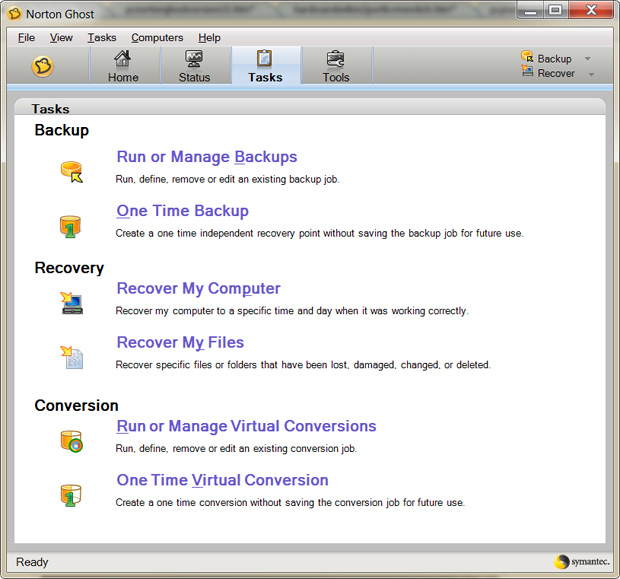
Task: Click the Tools toolbox icon
Action: click(x=335, y=59)
